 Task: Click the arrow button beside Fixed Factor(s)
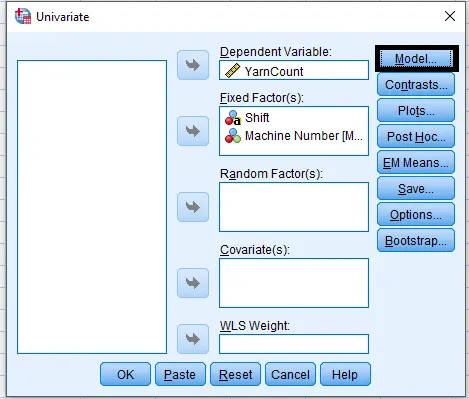[193, 131]
